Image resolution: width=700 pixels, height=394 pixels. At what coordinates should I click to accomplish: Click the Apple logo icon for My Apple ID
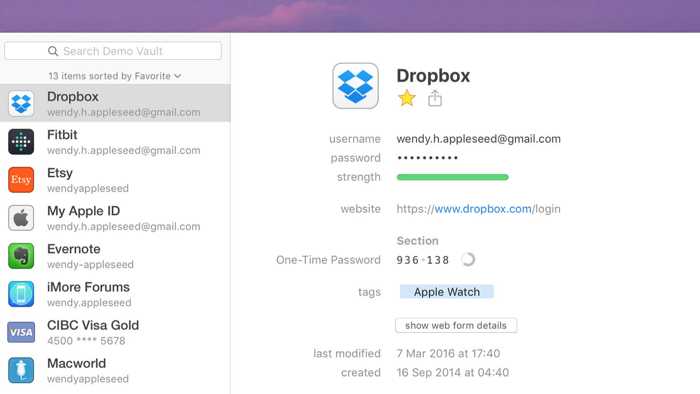21,218
